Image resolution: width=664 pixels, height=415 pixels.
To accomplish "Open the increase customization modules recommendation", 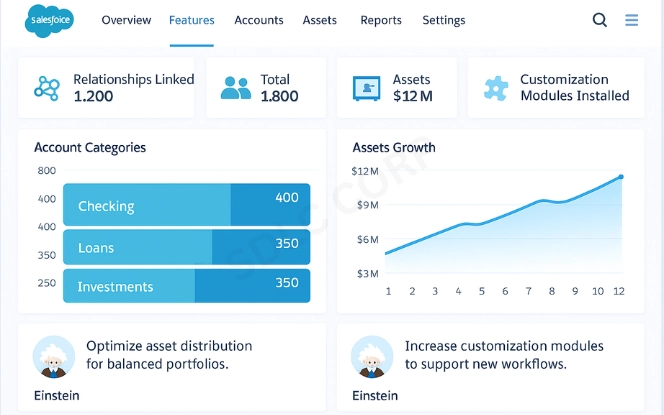I will point(504,355).
